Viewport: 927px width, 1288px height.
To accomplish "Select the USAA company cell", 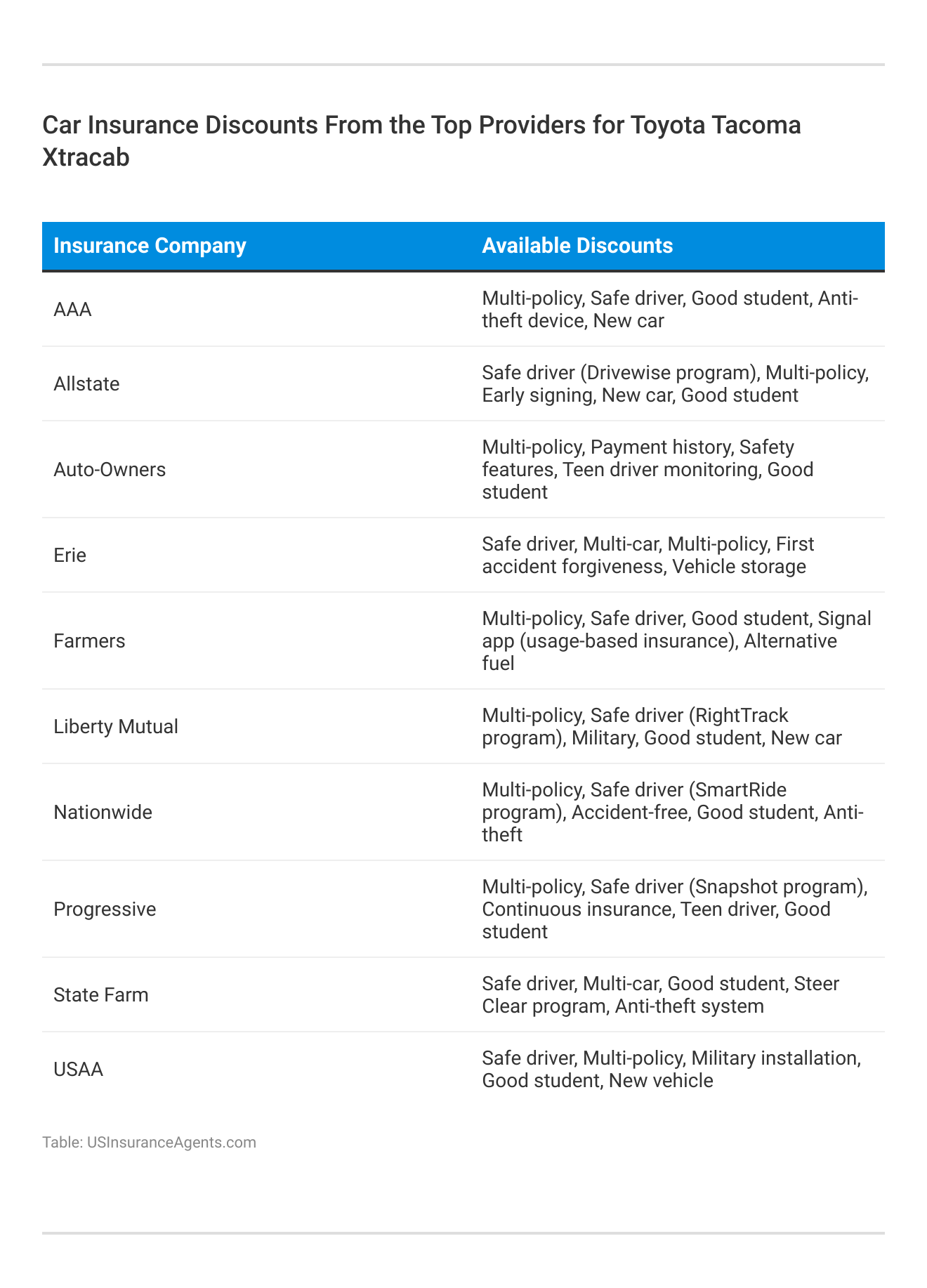I will click(x=78, y=1070).
